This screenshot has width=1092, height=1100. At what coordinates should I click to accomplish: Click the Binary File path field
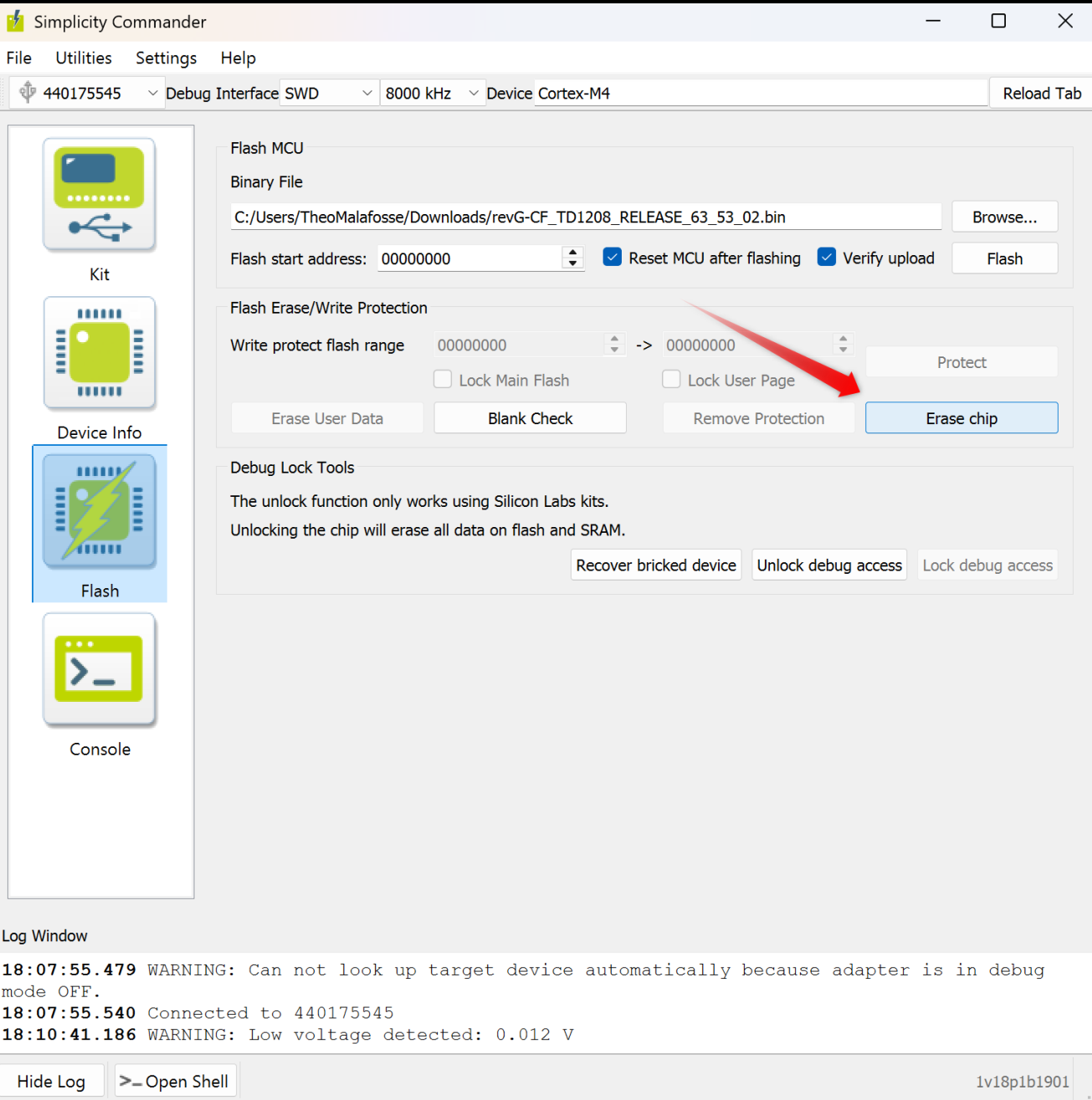(586, 217)
